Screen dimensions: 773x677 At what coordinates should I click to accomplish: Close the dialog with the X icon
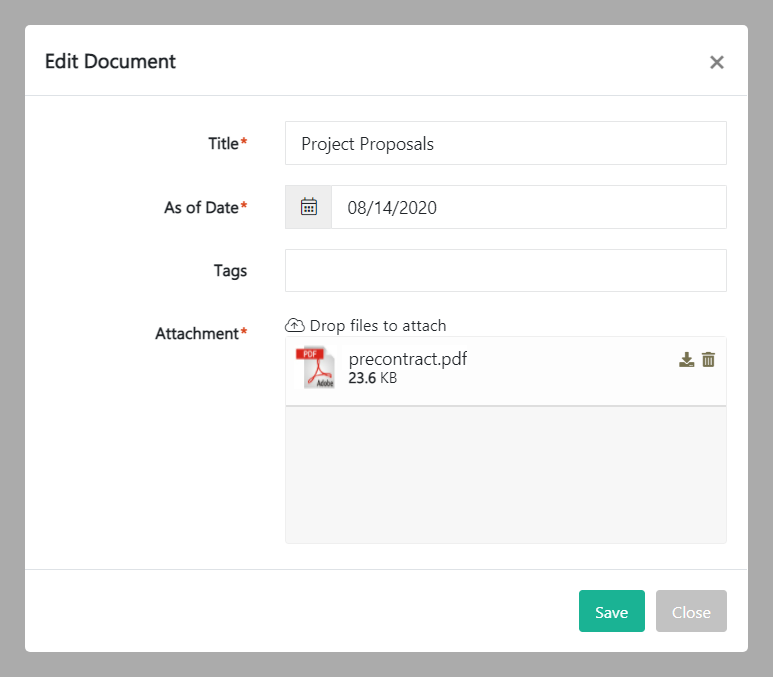tap(716, 62)
